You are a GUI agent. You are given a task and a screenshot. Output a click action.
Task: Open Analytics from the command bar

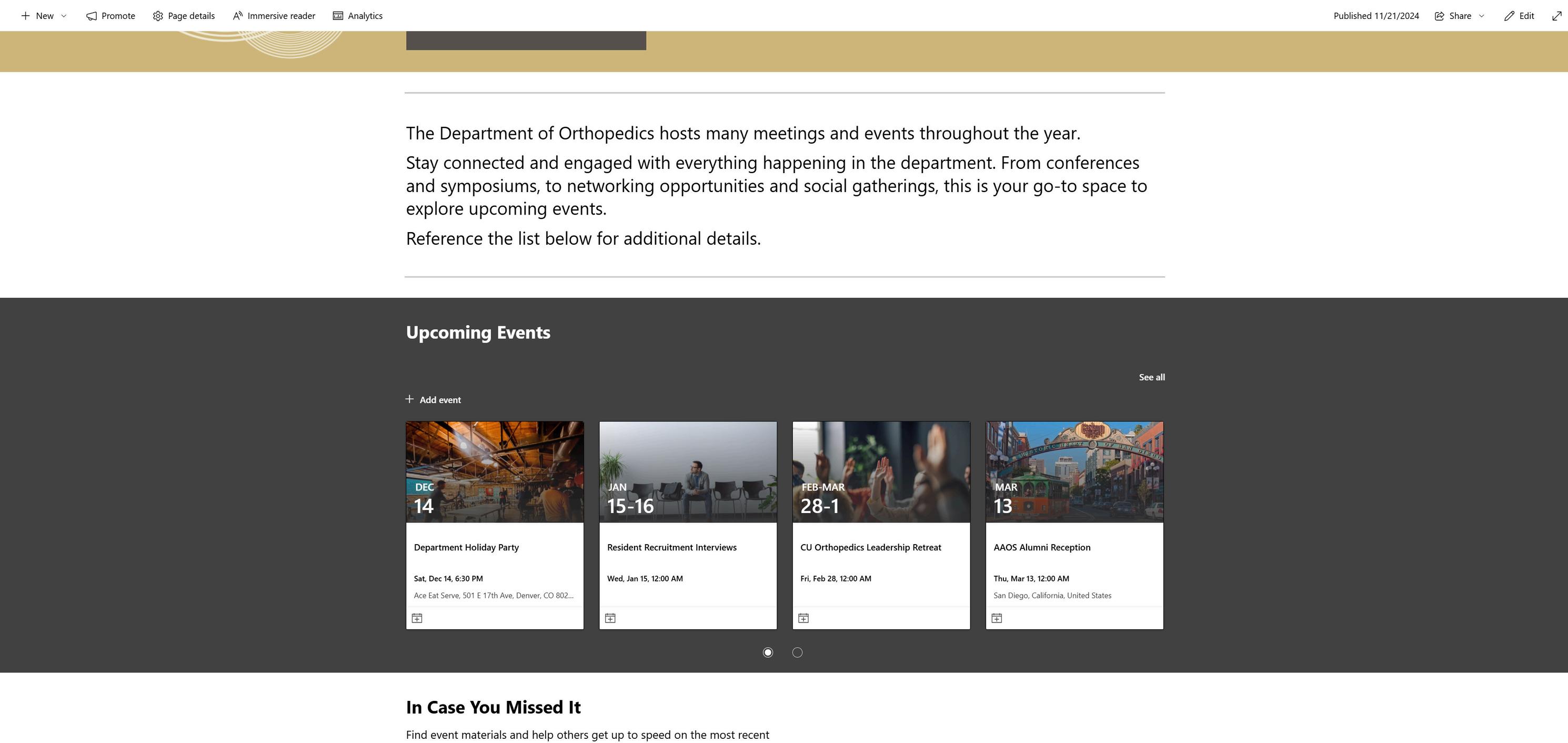(357, 16)
